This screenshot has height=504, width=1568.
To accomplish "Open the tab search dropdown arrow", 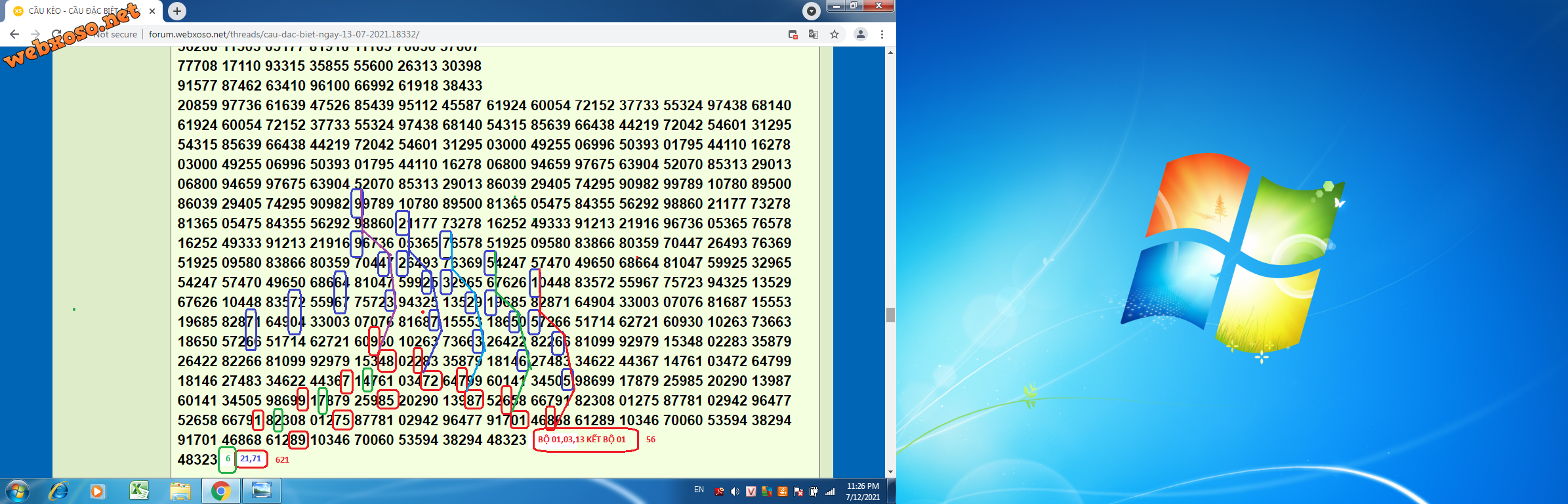I will click(x=812, y=10).
